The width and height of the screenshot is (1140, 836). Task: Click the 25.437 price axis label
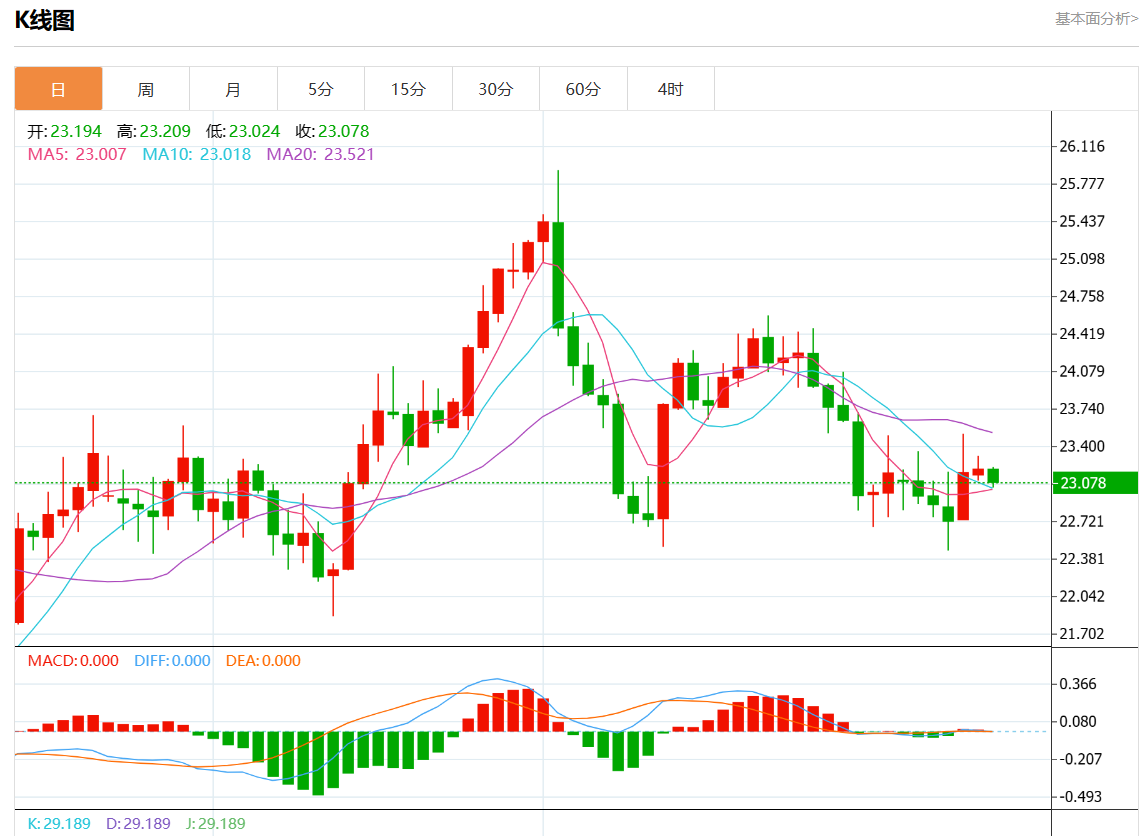1082,221
